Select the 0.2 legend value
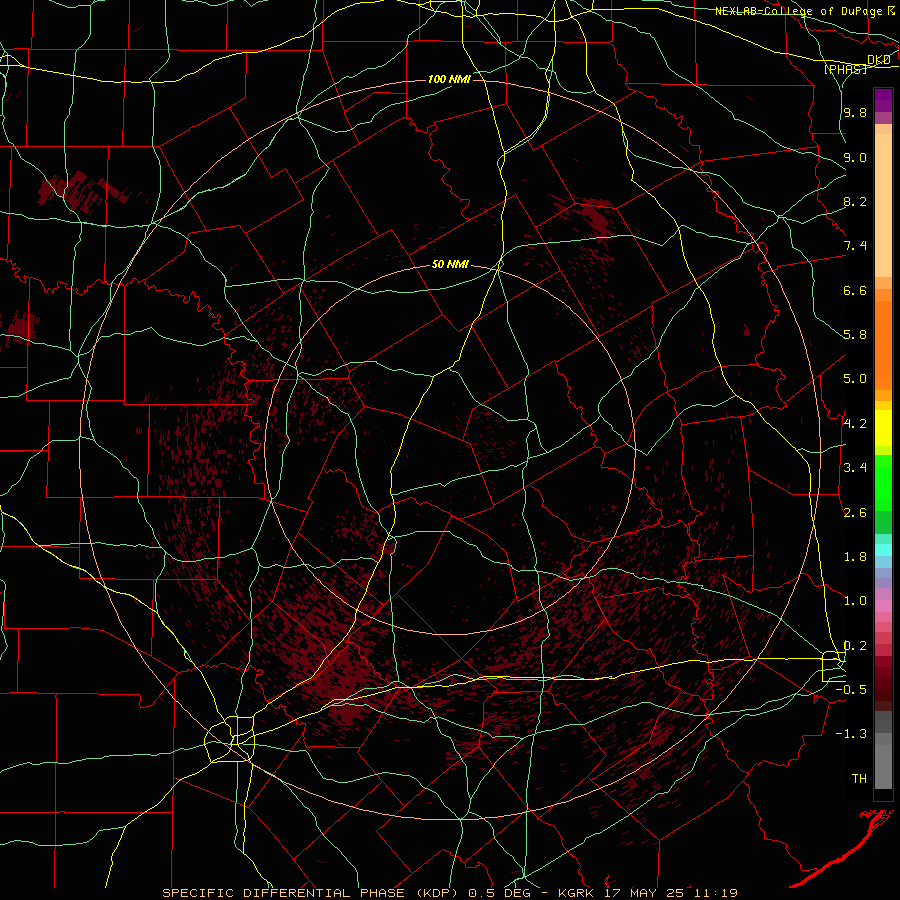The height and width of the screenshot is (900, 900). (x=855, y=646)
